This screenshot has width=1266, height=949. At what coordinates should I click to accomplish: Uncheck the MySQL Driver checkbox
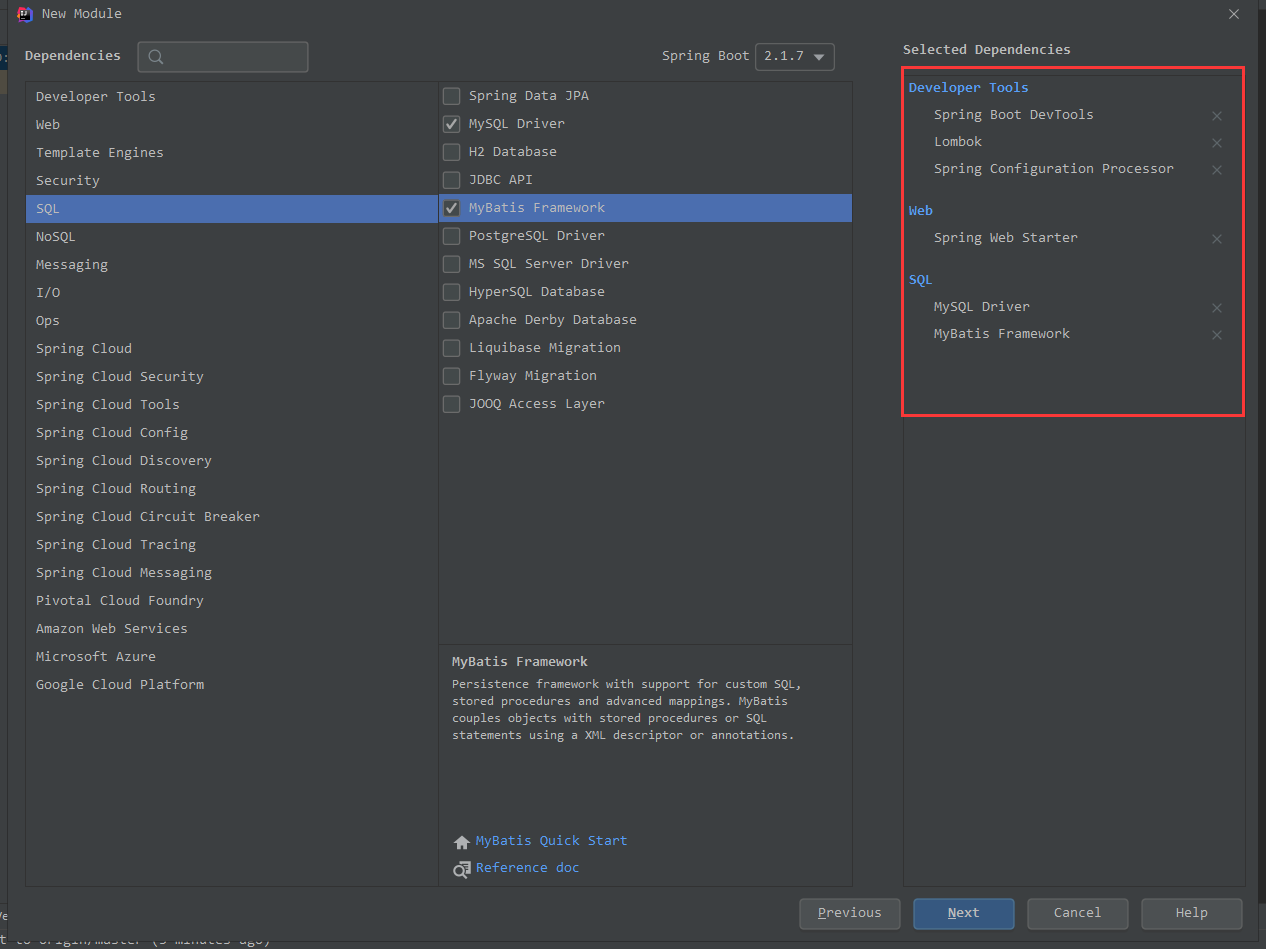[452, 124]
